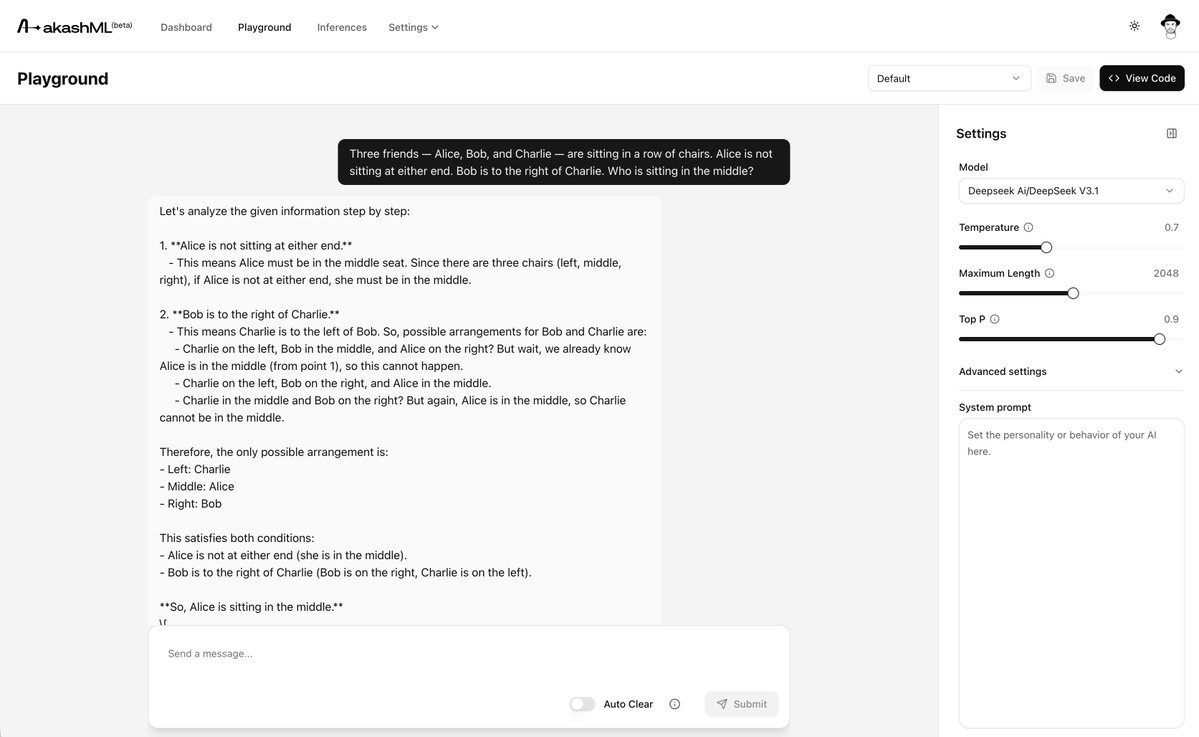The height and width of the screenshot is (737, 1199).
Task: Click the Top P value 0.9
Action: click(x=1171, y=319)
